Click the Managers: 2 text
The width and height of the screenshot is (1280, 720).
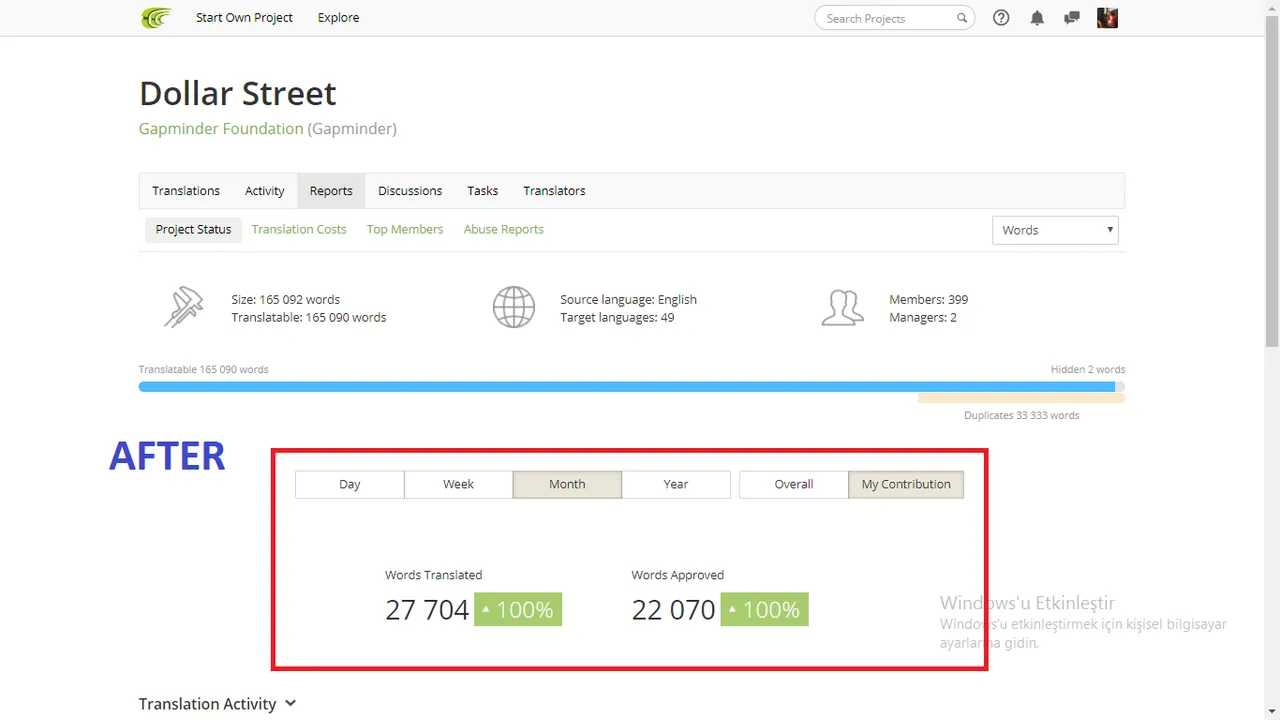[923, 318]
